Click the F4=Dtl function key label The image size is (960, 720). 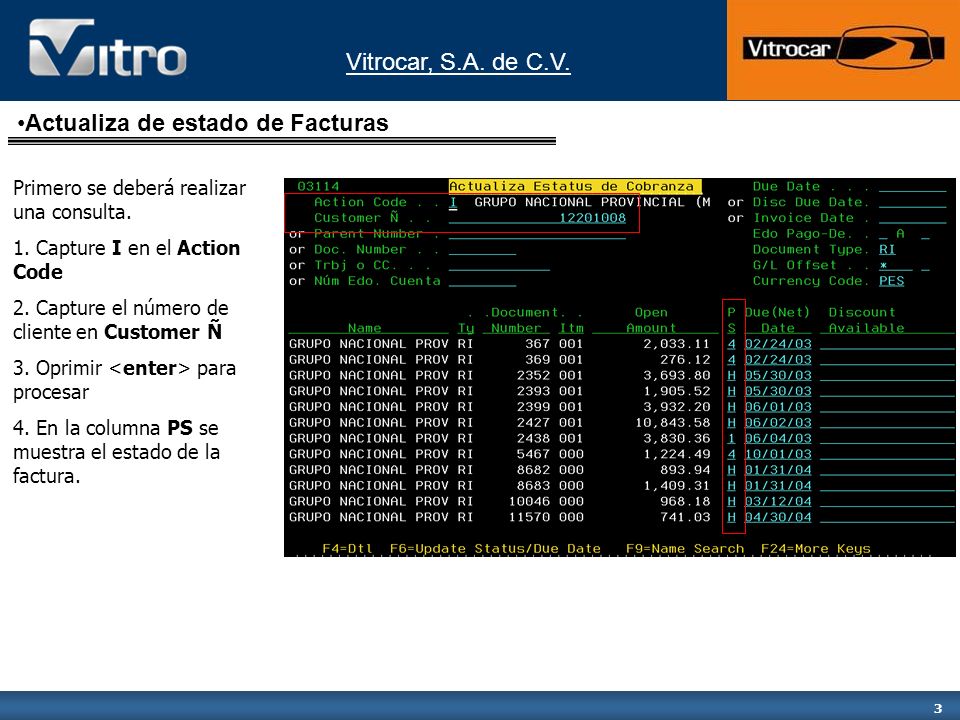[347, 549]
